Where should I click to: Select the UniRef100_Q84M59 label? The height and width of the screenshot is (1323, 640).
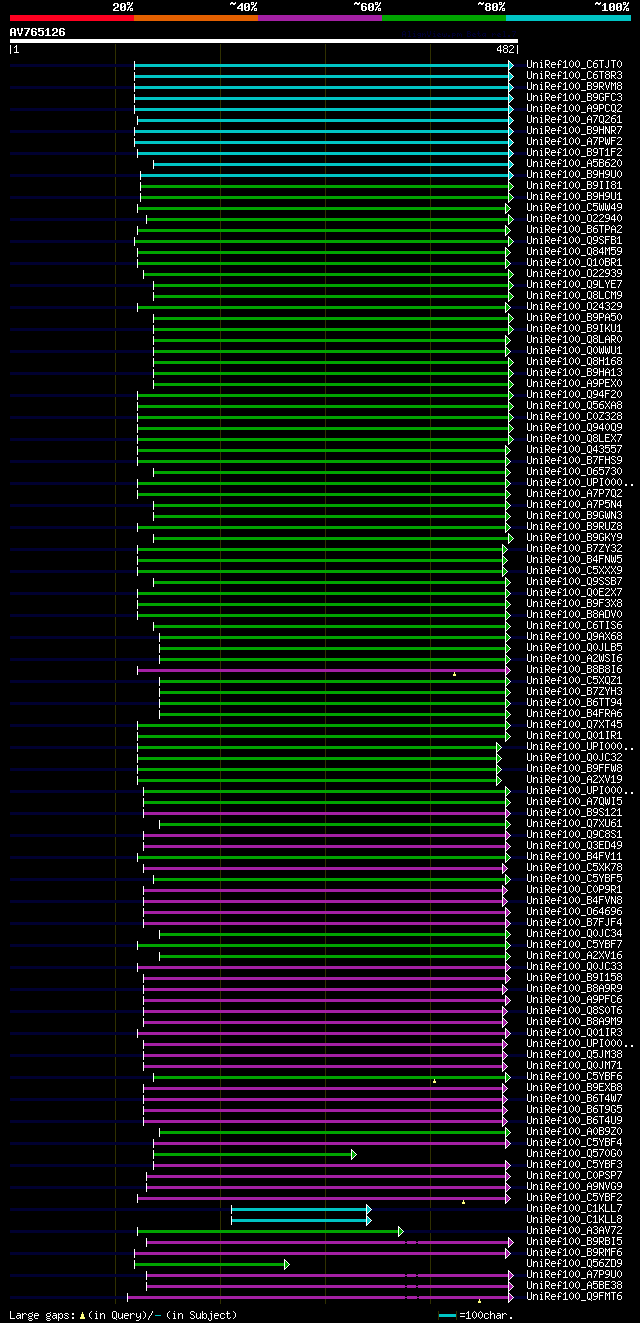(575, 252)
